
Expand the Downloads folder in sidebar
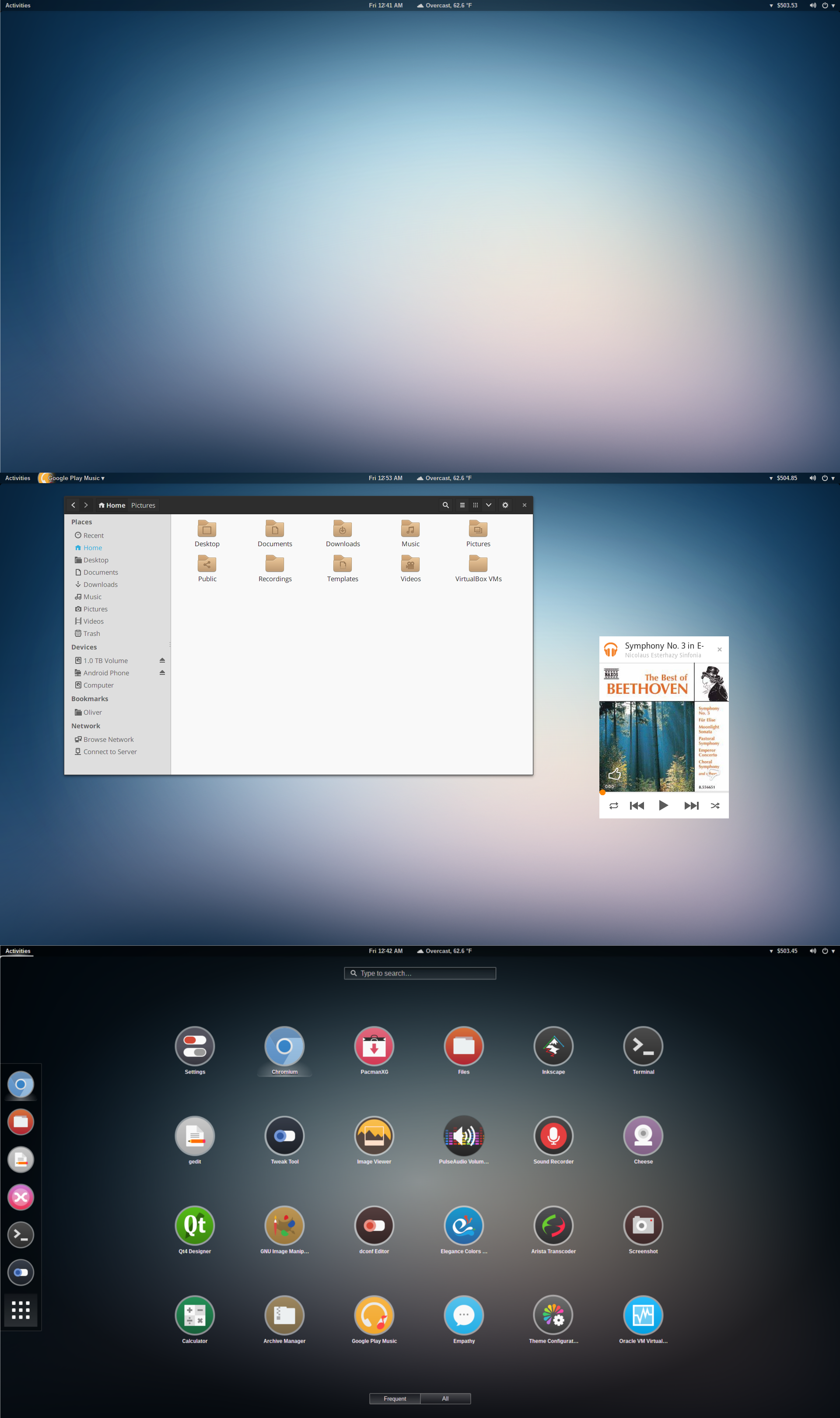point(99,584)
